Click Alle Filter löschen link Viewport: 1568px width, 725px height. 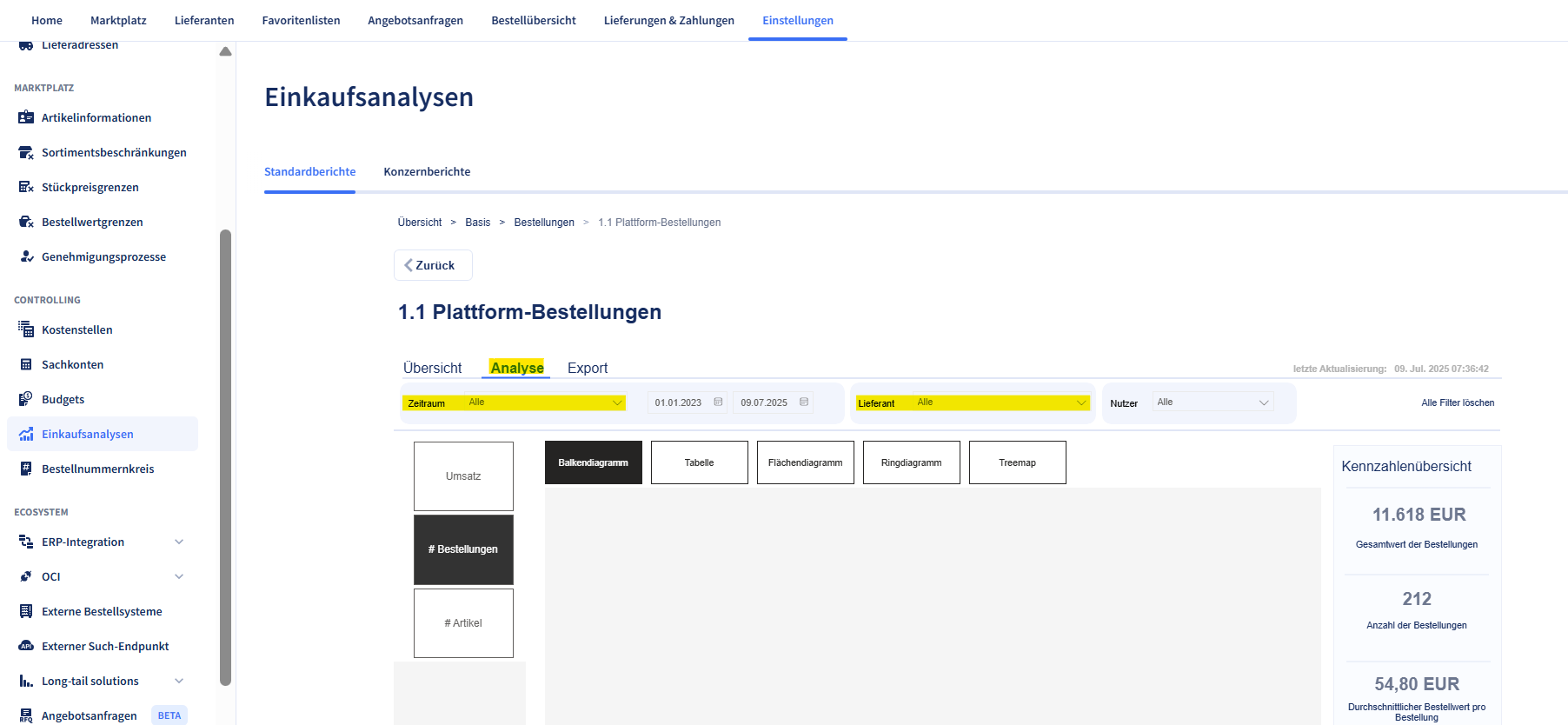(1458, 402)
